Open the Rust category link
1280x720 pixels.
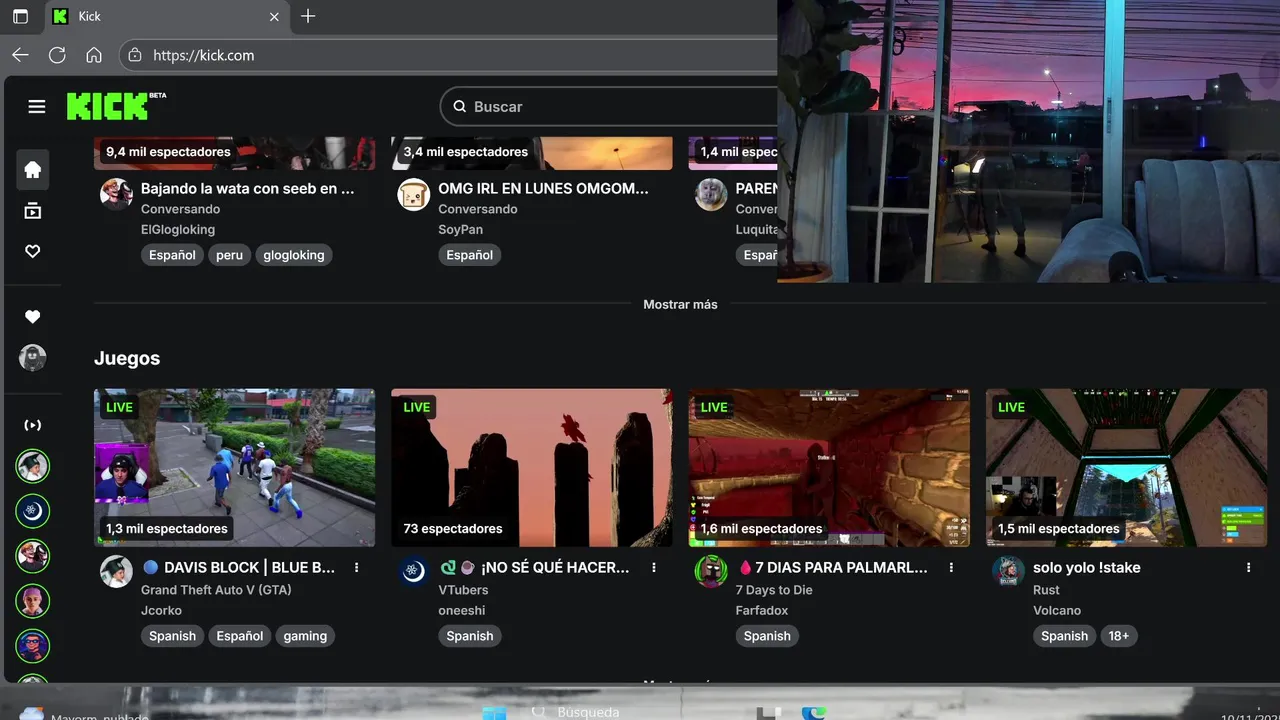click(x=1046, y=590)
